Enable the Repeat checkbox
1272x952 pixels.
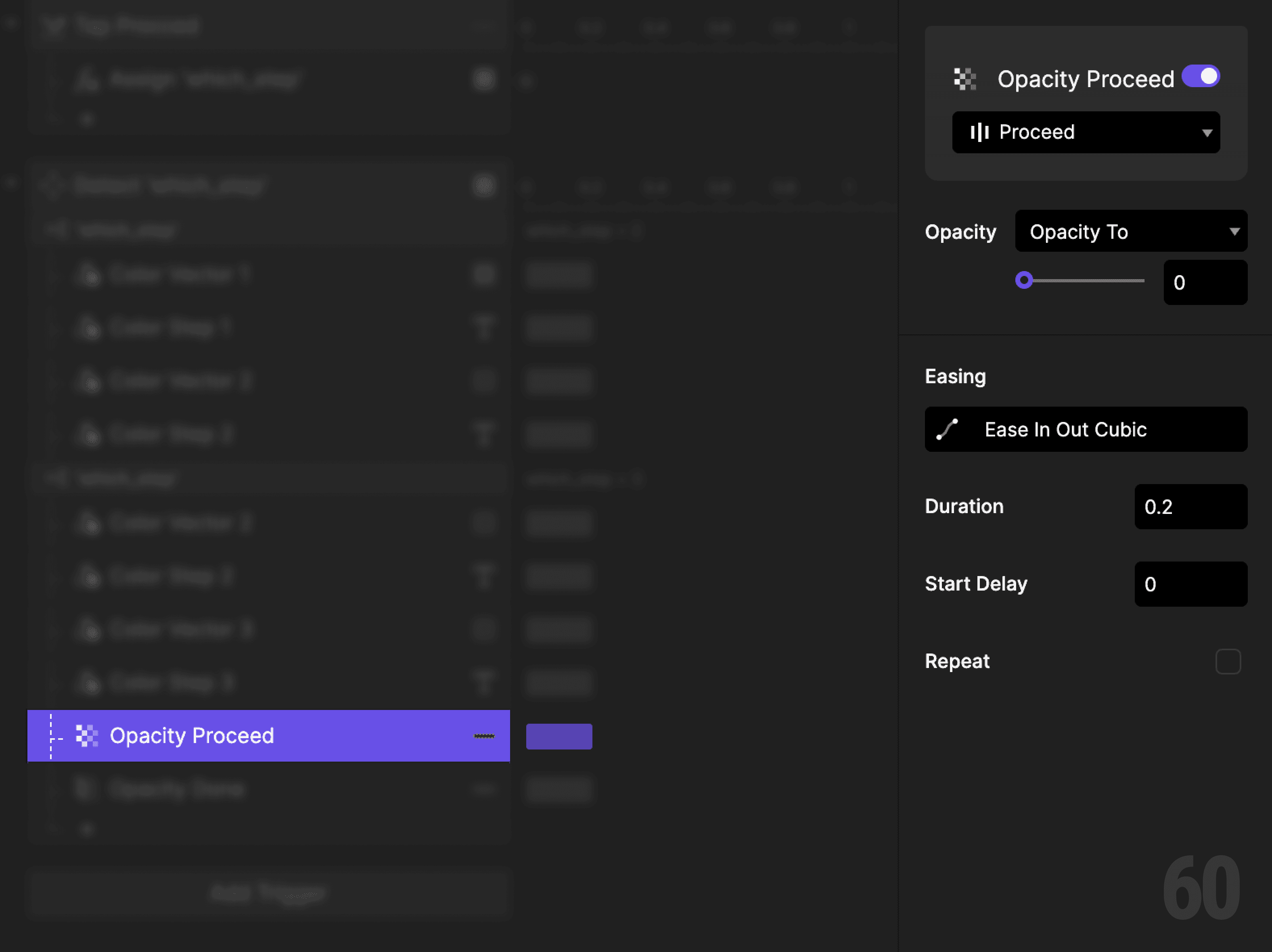pos(1228,662)
